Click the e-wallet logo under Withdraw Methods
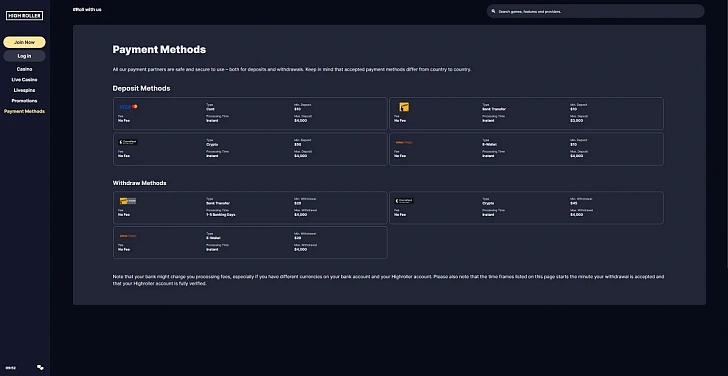The image size is (728, 376). point(128,236)
